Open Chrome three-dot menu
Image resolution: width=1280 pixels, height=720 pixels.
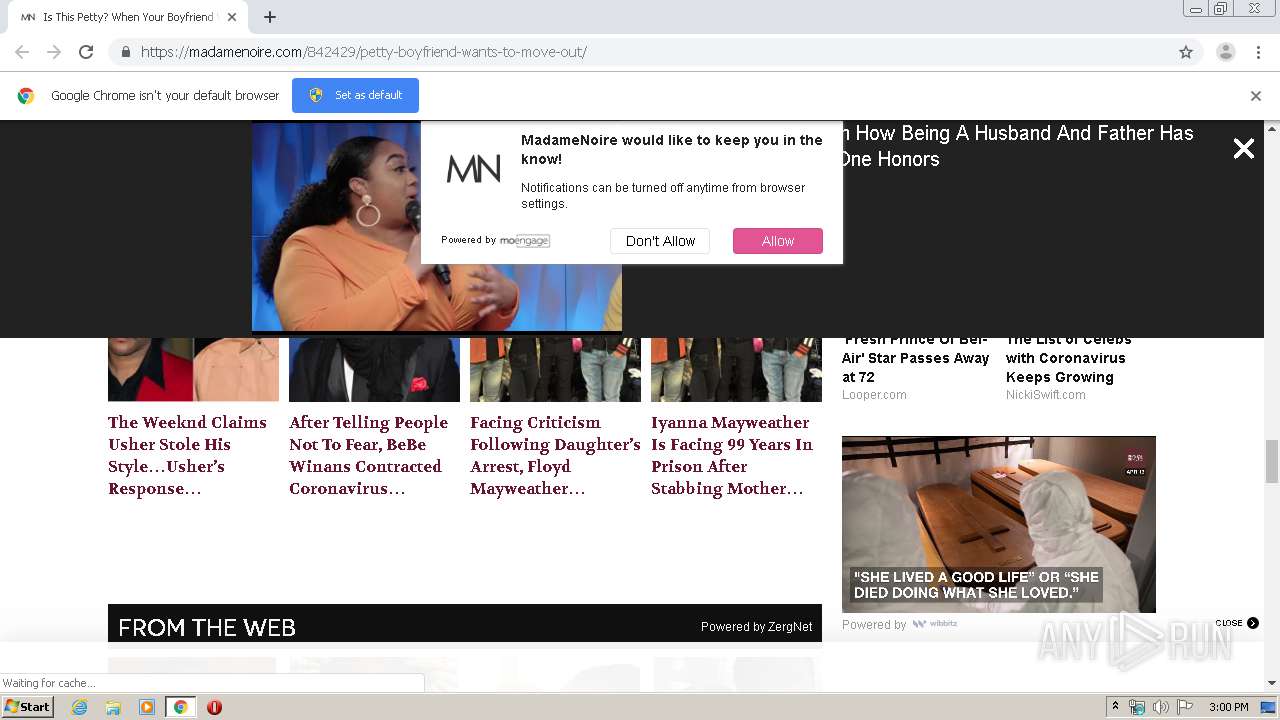[x=1258, y=52]
